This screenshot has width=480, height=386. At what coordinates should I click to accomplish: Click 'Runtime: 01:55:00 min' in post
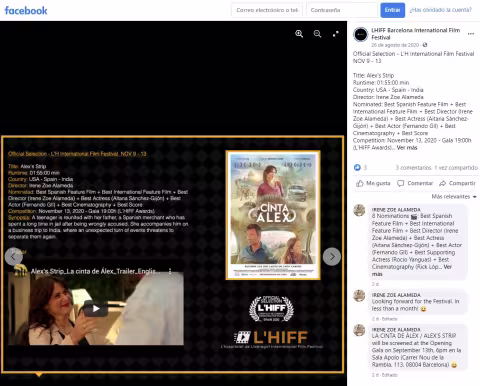pyautogui.click(x=381, y=82)
